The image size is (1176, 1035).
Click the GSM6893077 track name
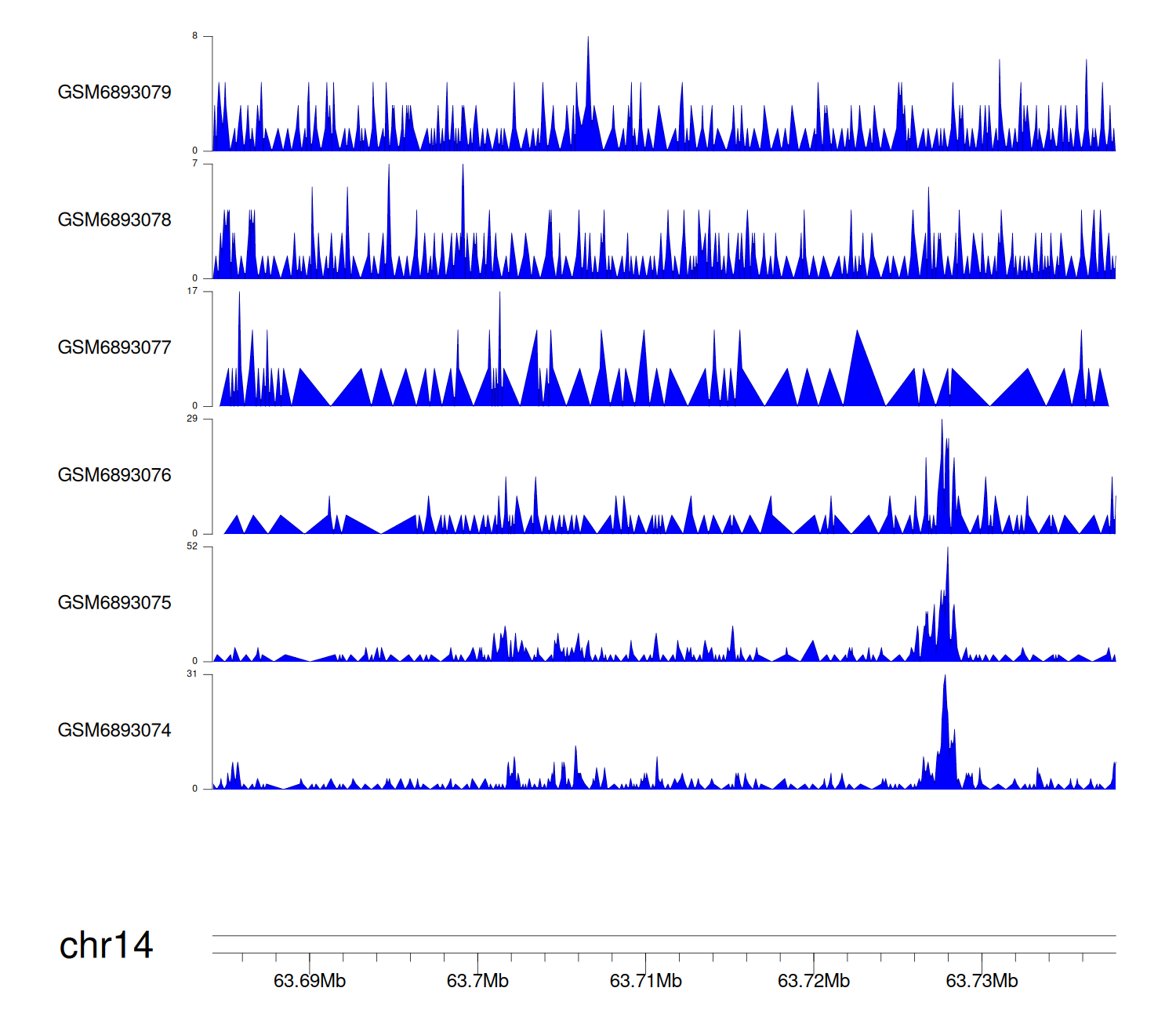(x=114, y=348)
